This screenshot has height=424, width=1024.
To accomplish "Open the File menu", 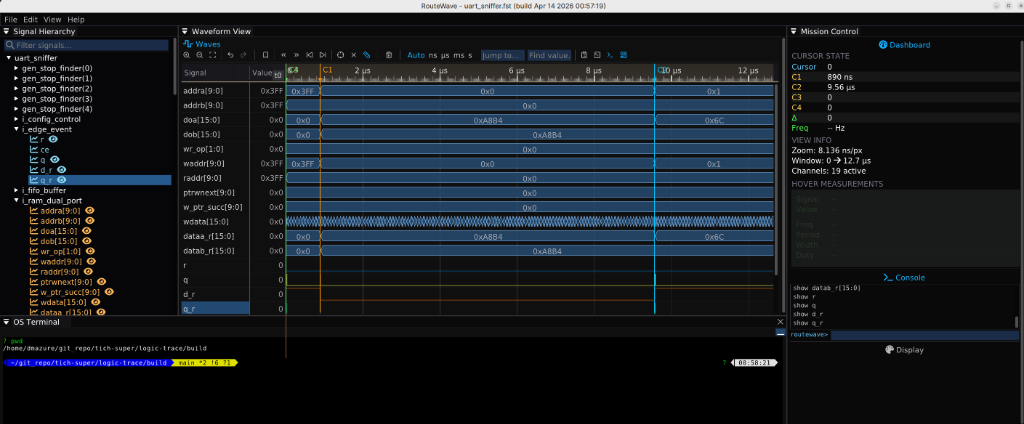I will point(10,20).
